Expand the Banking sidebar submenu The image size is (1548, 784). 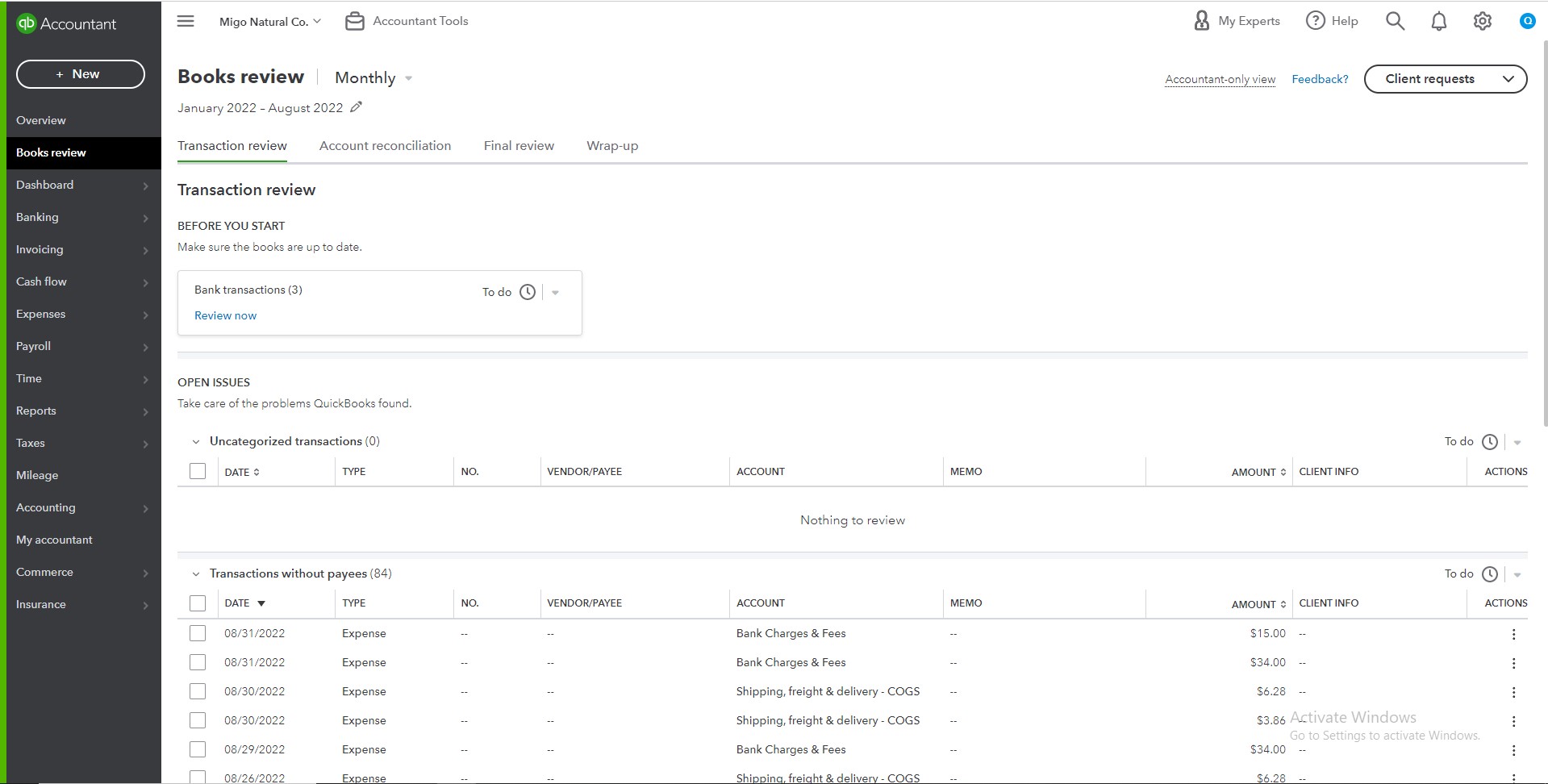(146, 218)
